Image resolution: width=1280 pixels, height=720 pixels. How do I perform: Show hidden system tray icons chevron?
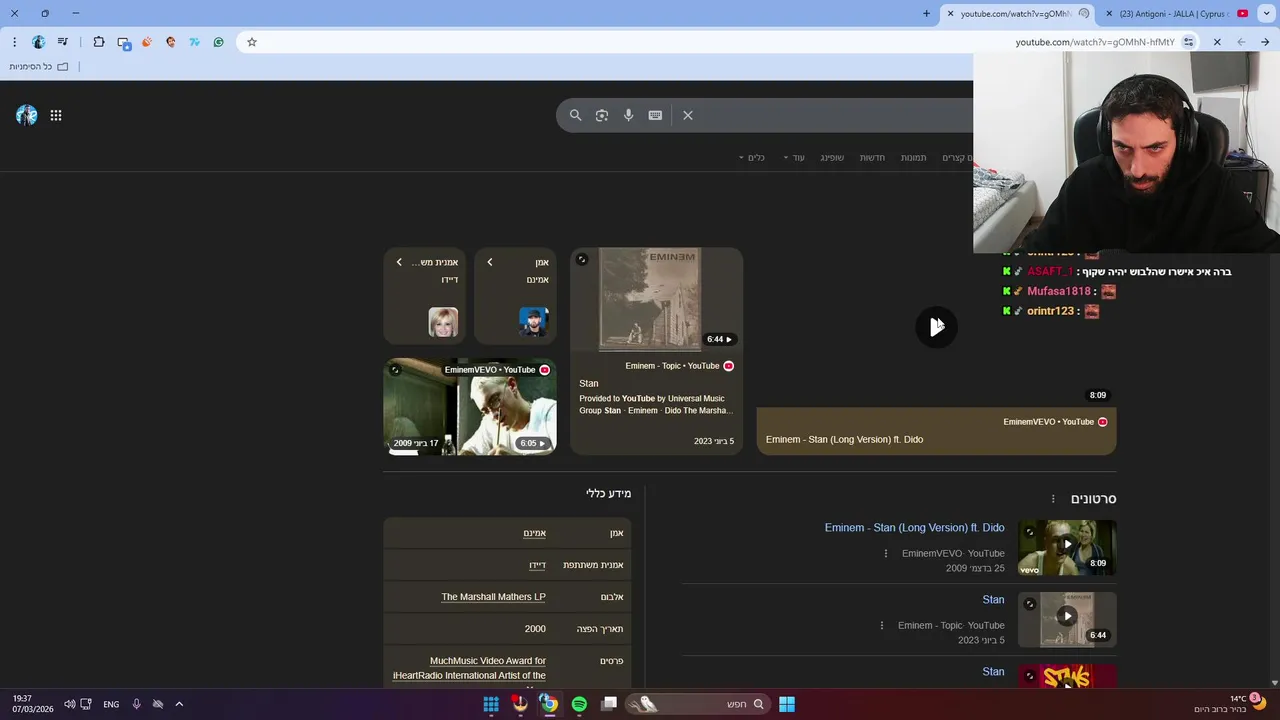[x=179, y=704]
